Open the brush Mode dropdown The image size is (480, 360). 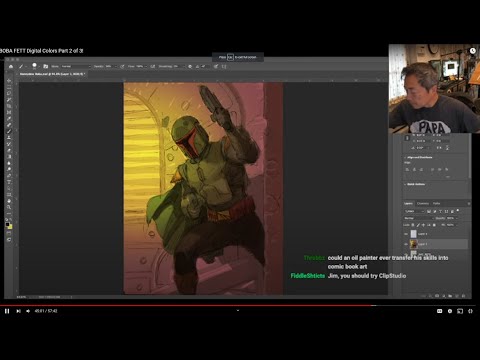(76, 66)
